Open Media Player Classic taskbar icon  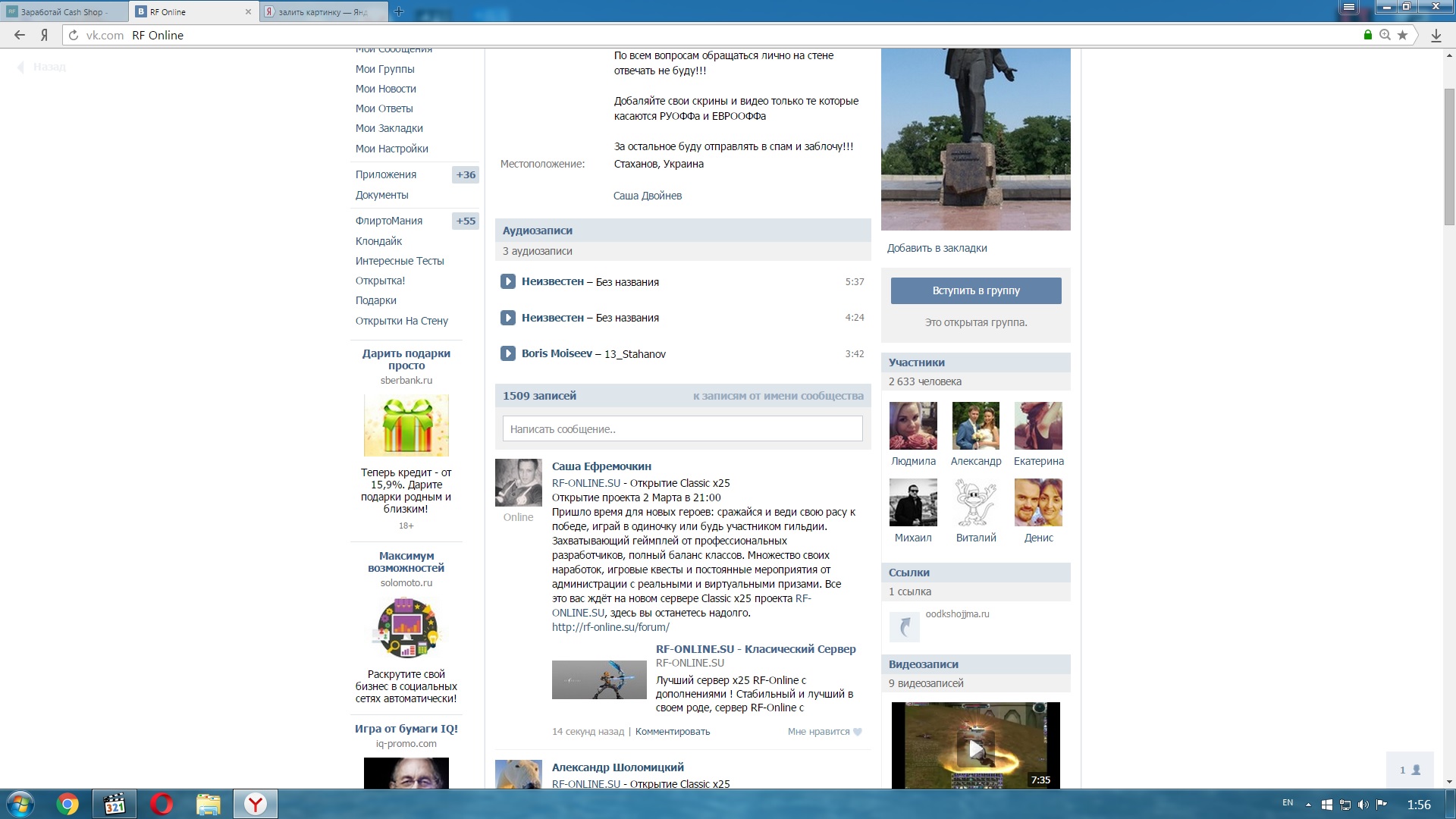point(115,804)
